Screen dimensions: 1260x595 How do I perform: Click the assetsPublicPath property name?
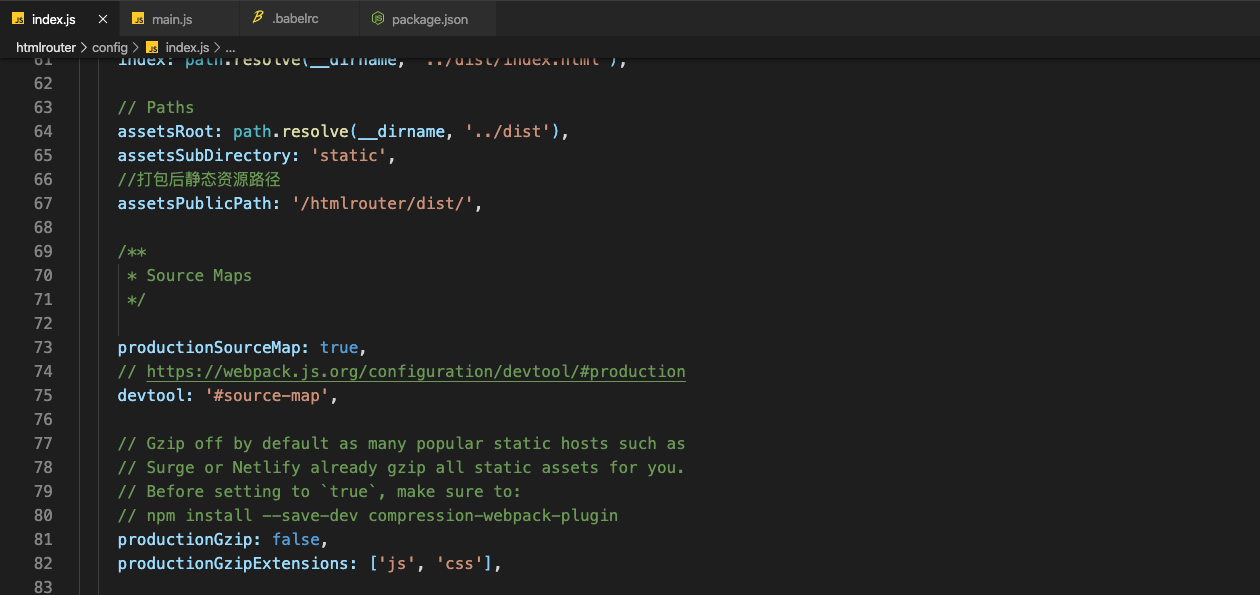pos(195,203)
